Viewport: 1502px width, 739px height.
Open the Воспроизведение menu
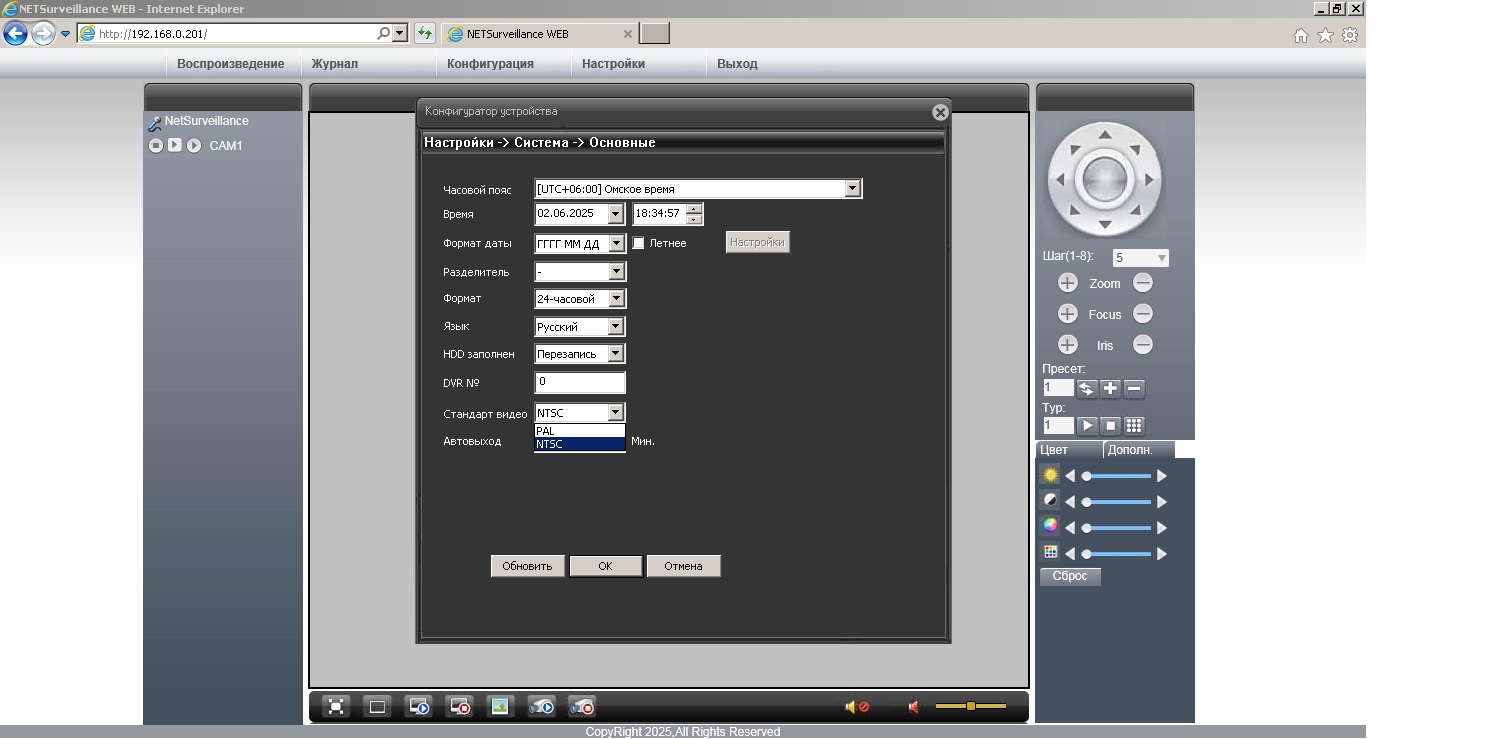click(230, 64)
